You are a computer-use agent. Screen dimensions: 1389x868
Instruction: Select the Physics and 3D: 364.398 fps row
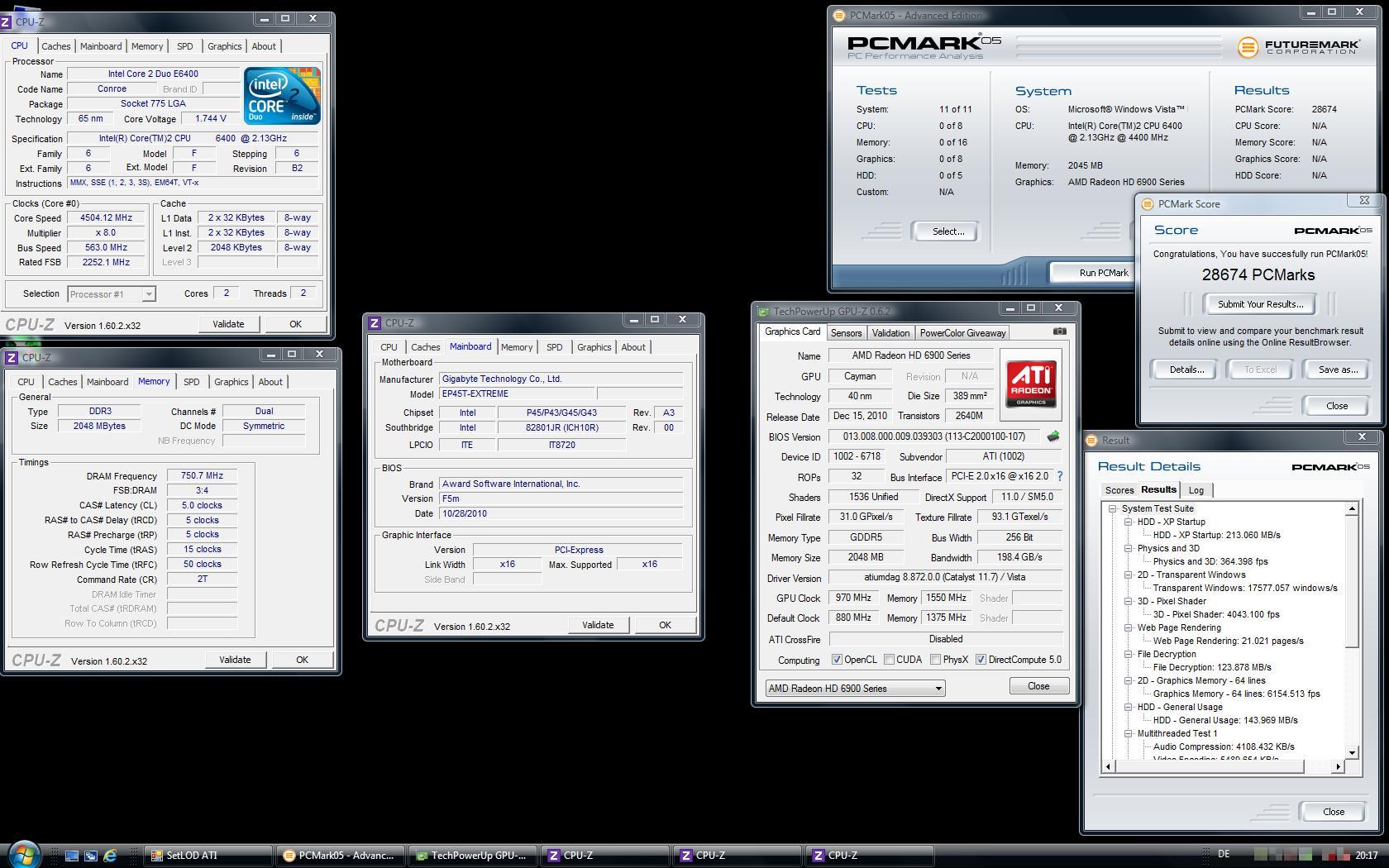tap(1210, 561)
